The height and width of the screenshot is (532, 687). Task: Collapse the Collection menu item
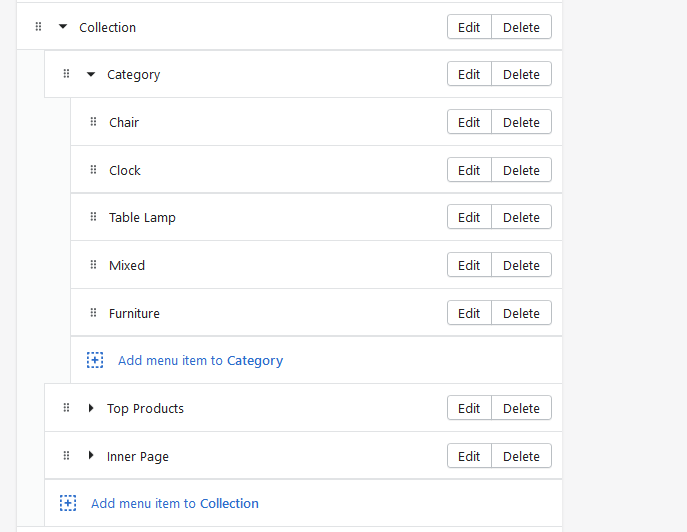[x=64, y=27]
